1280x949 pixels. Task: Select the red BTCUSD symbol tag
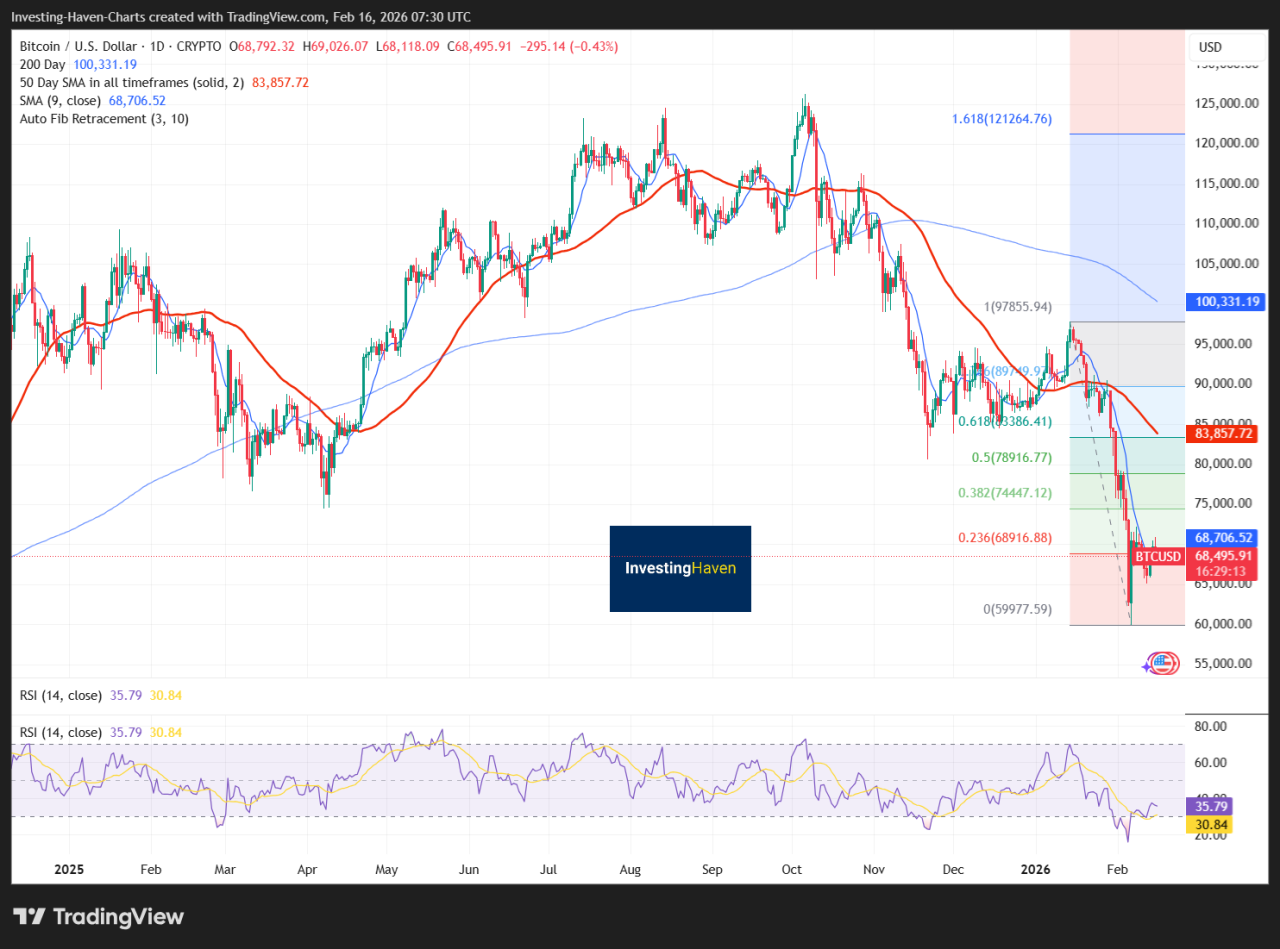tap(1157, 556)
